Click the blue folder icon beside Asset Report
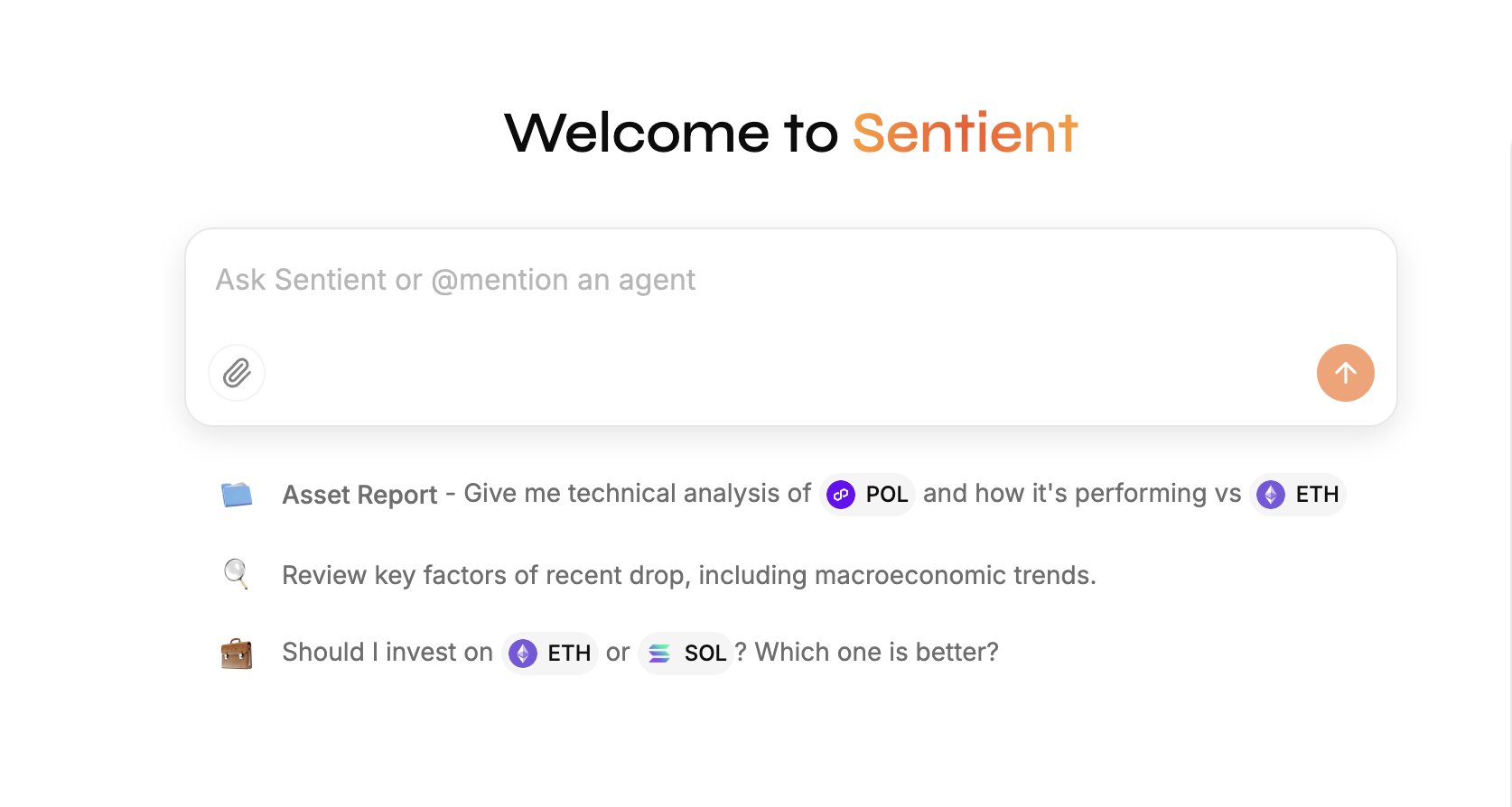The height and width of the screenshot is (807, 1512). pyautogui.click(x=237, y=495)
